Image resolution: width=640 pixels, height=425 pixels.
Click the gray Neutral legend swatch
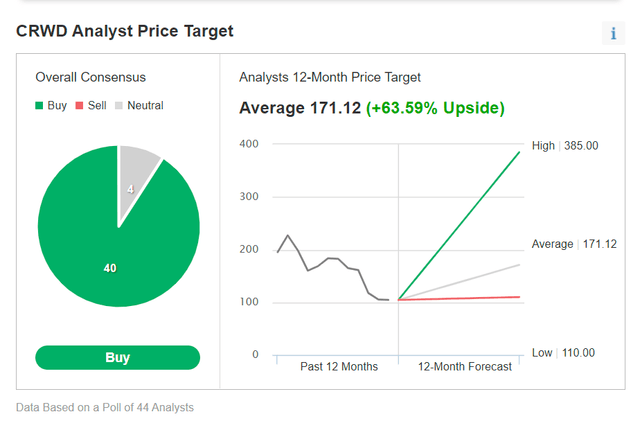pos(120,105)
